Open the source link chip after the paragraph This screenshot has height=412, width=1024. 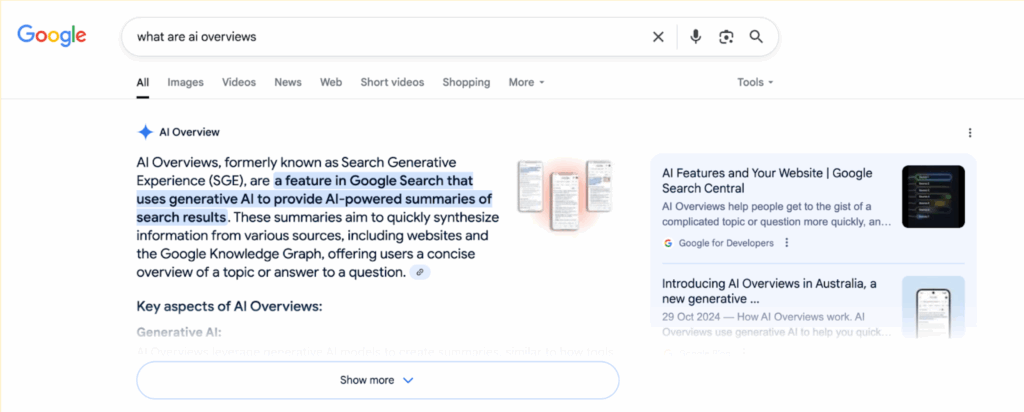420,272
